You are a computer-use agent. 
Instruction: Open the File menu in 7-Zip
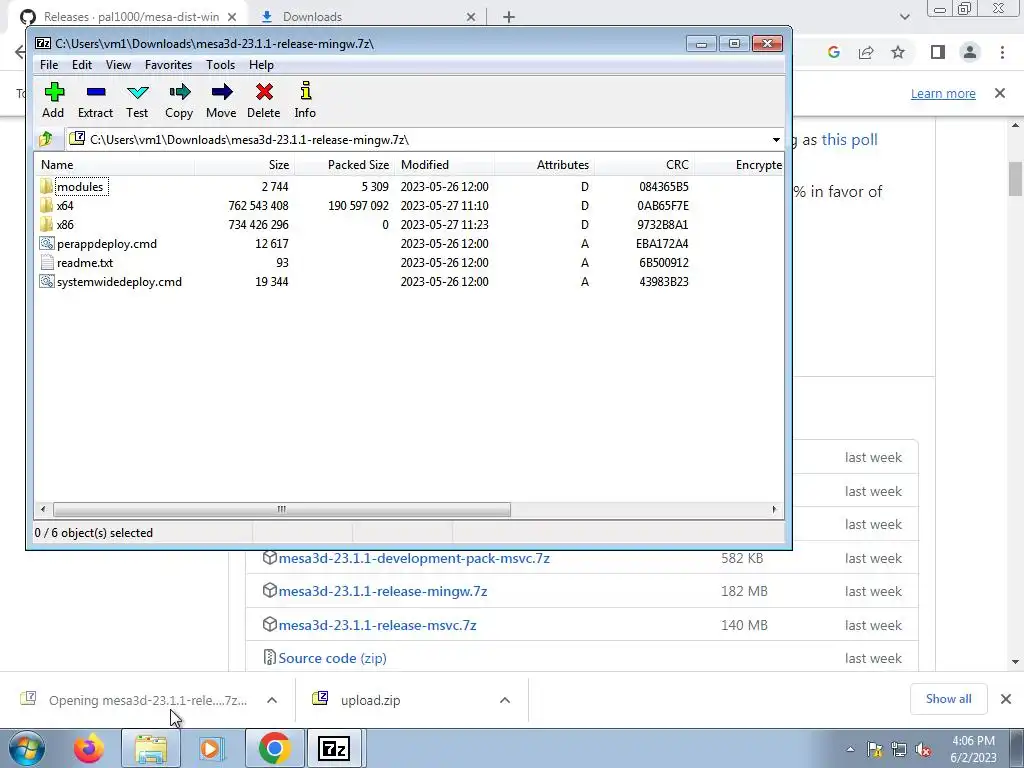pos(49,65)
